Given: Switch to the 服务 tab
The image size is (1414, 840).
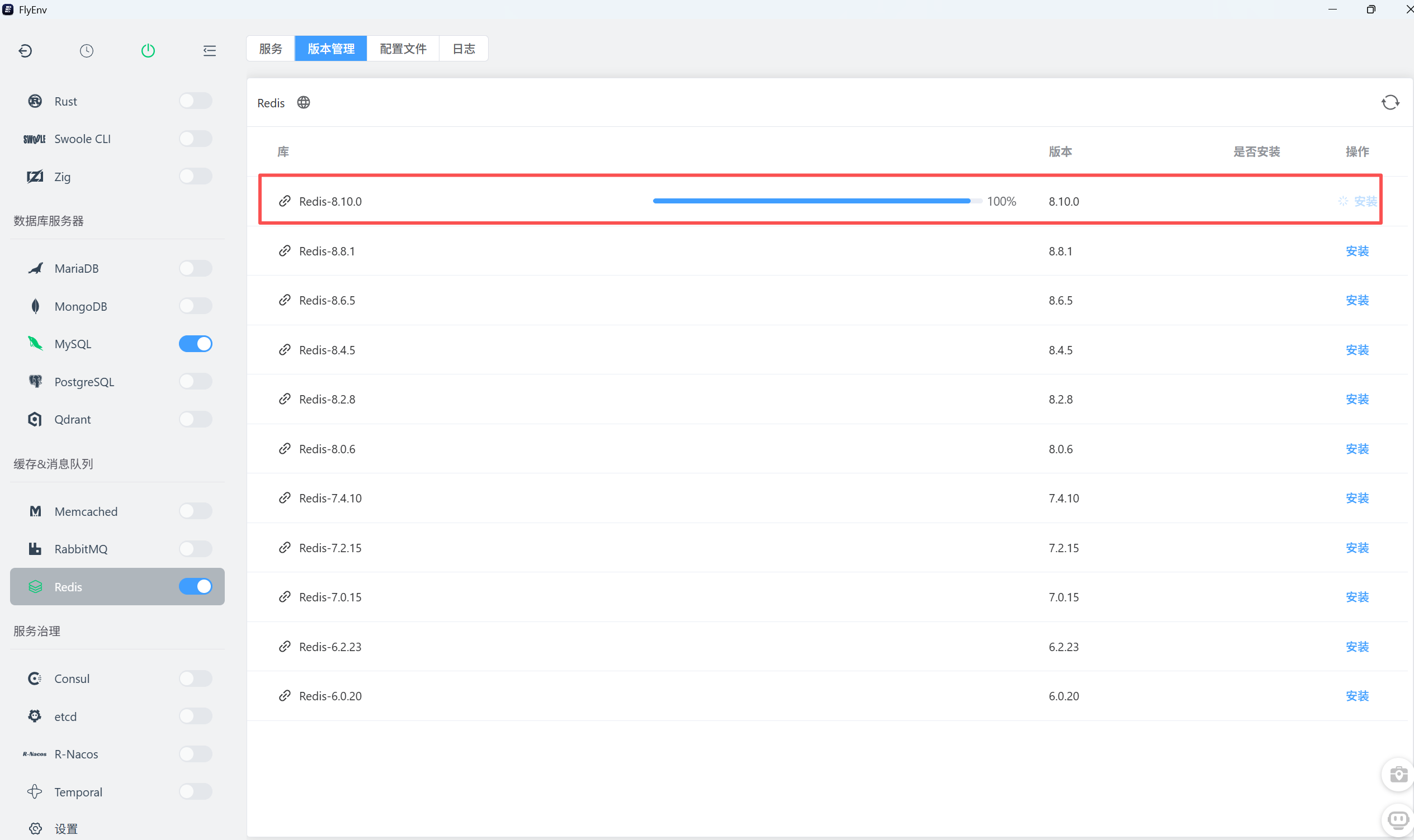Looking at the screenshot, I should tap(271, 49).
